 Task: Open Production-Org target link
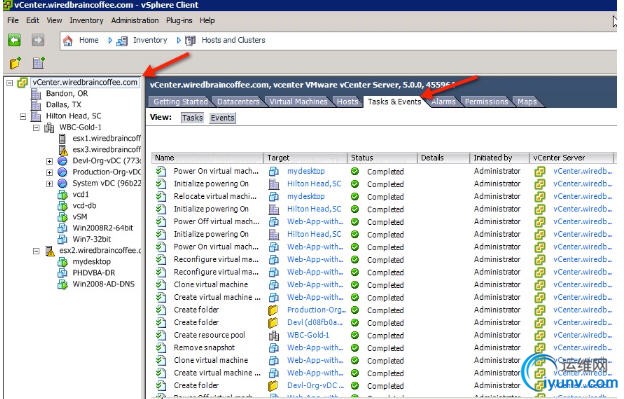316,310
